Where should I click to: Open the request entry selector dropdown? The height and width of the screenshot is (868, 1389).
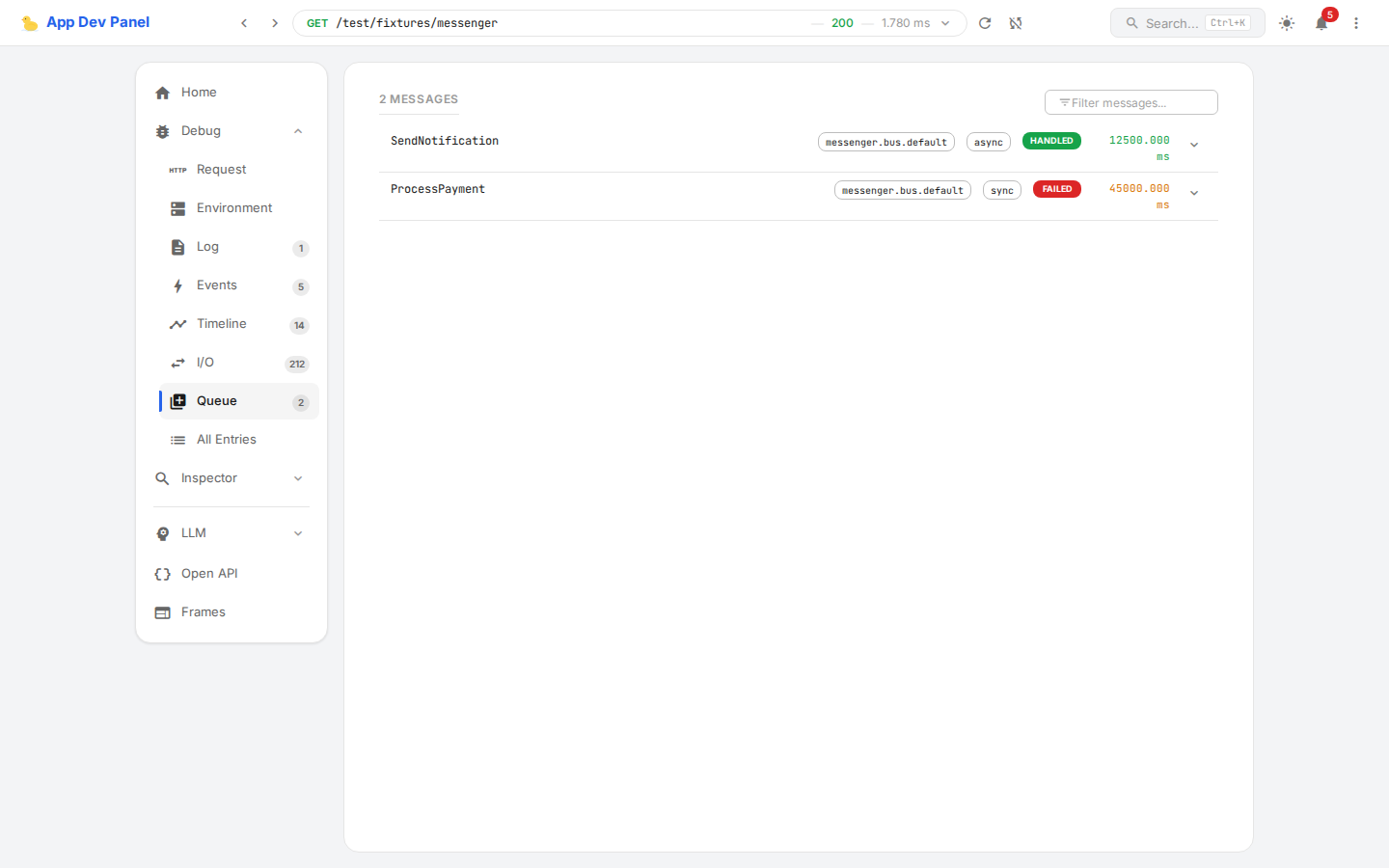click(x=945, y=23)
